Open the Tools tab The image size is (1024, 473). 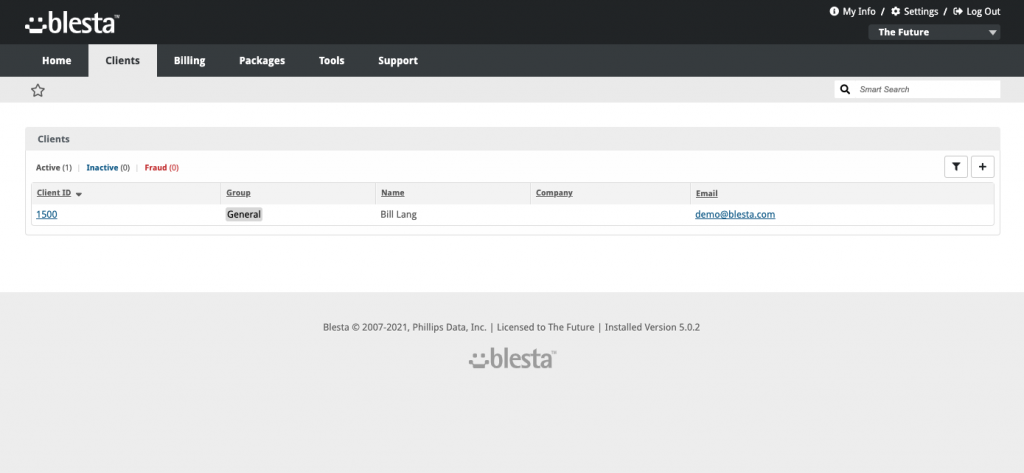[x=332, y=61]
